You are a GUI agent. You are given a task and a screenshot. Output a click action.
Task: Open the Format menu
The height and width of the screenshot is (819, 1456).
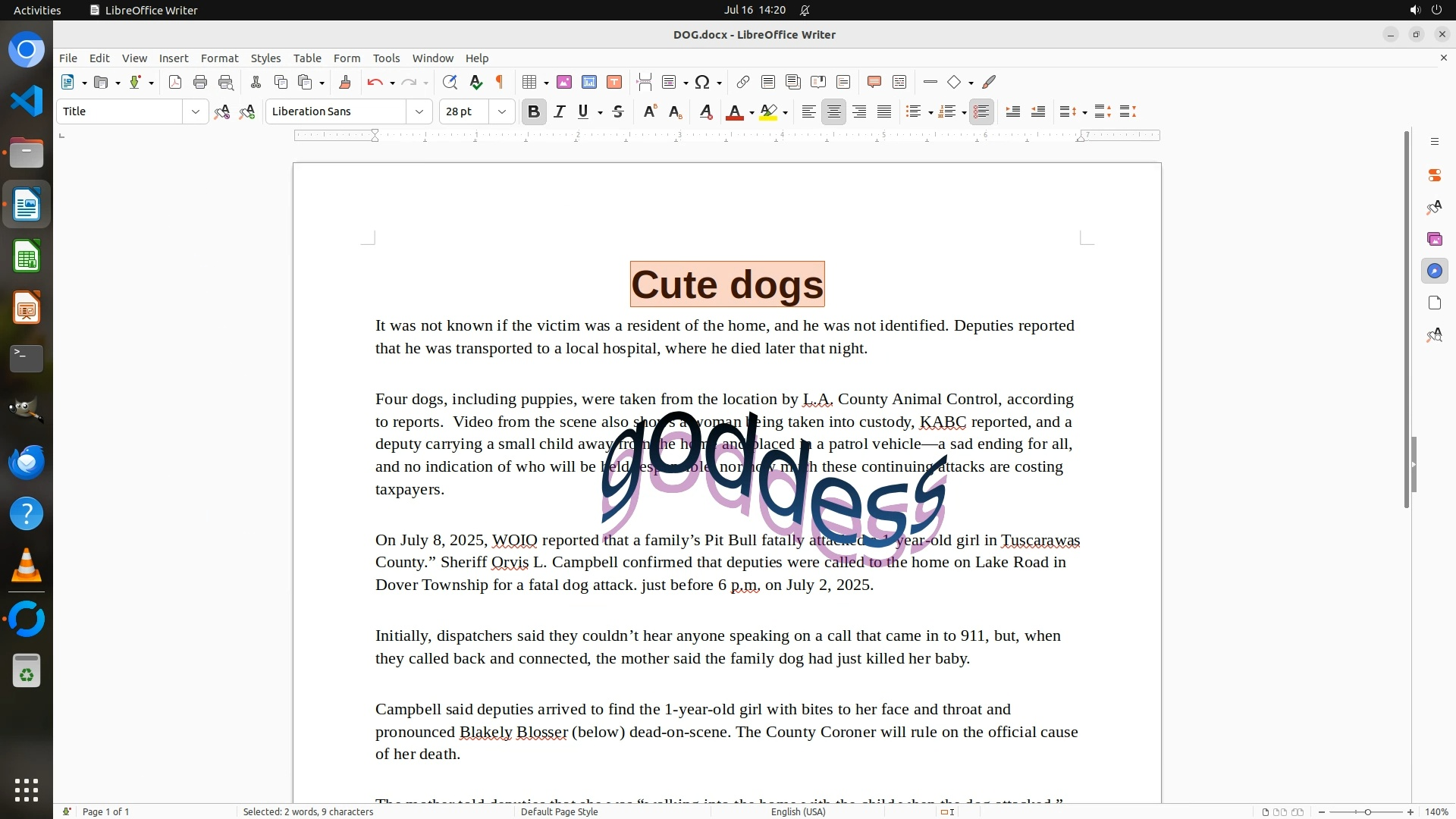pos(219,58)
